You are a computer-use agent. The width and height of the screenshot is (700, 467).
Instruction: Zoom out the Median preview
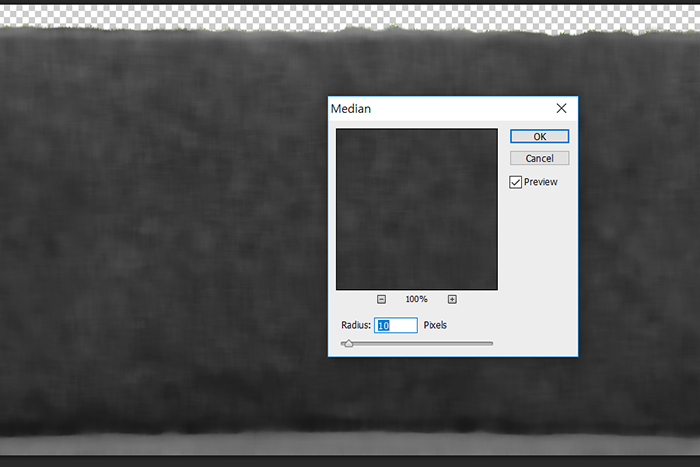tap(381, 299)
